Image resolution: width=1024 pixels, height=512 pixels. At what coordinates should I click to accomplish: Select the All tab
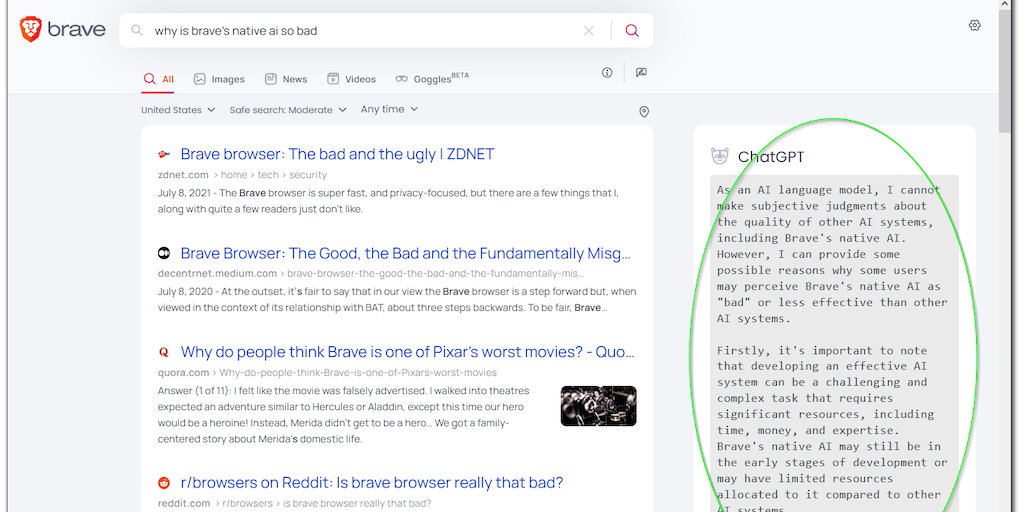(x=159, y=79)
